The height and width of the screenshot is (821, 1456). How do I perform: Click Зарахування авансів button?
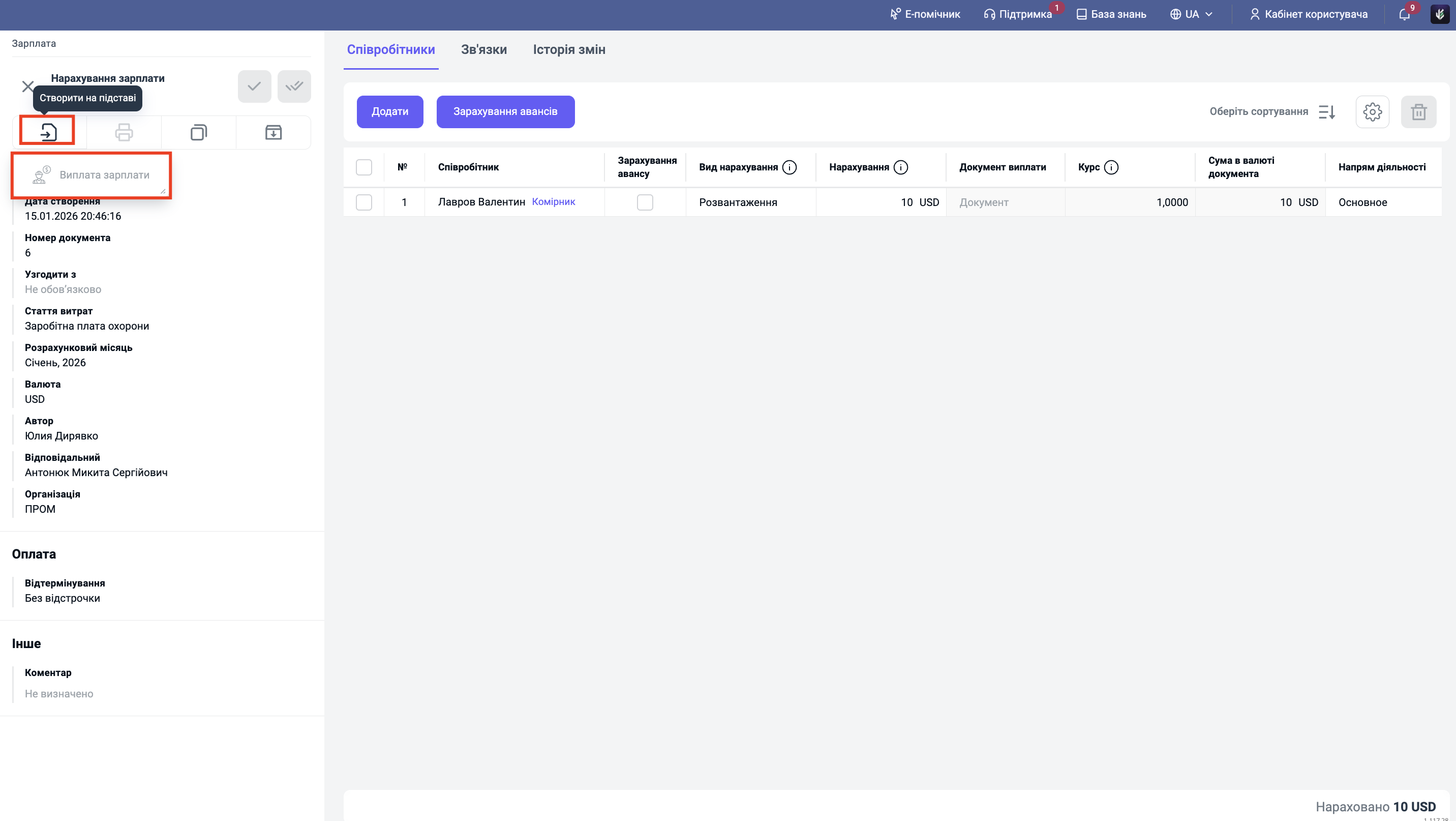[x=505, y=112]
